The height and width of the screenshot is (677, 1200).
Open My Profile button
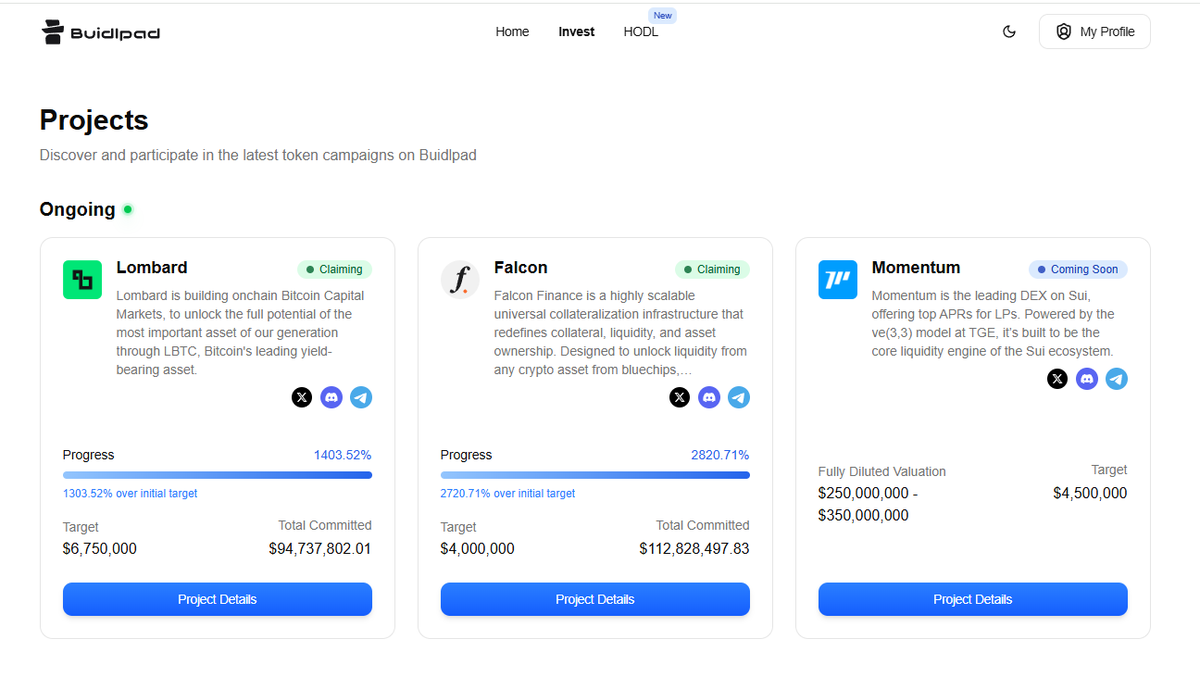(x=1095, y=32)
